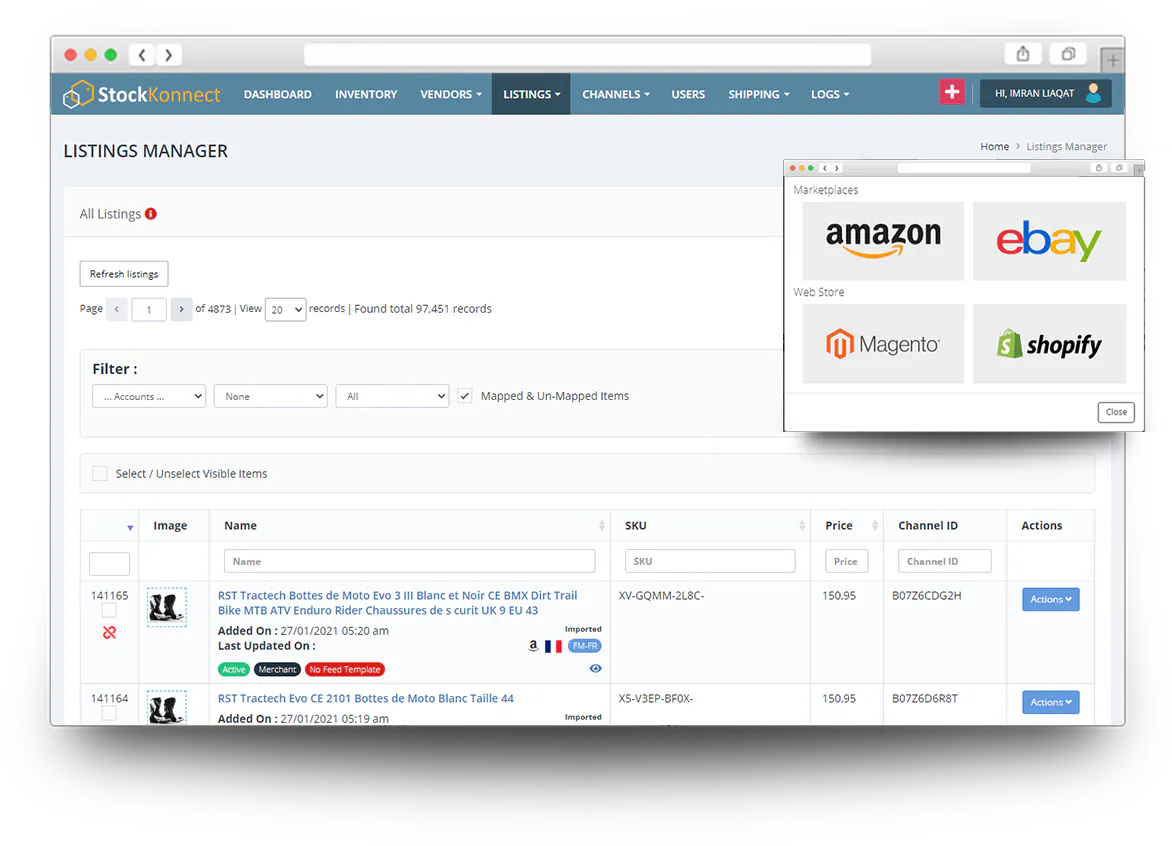Sort by the Name column arrows
The height and width of the screenshot is (846, 1172).
coord(602,525)
